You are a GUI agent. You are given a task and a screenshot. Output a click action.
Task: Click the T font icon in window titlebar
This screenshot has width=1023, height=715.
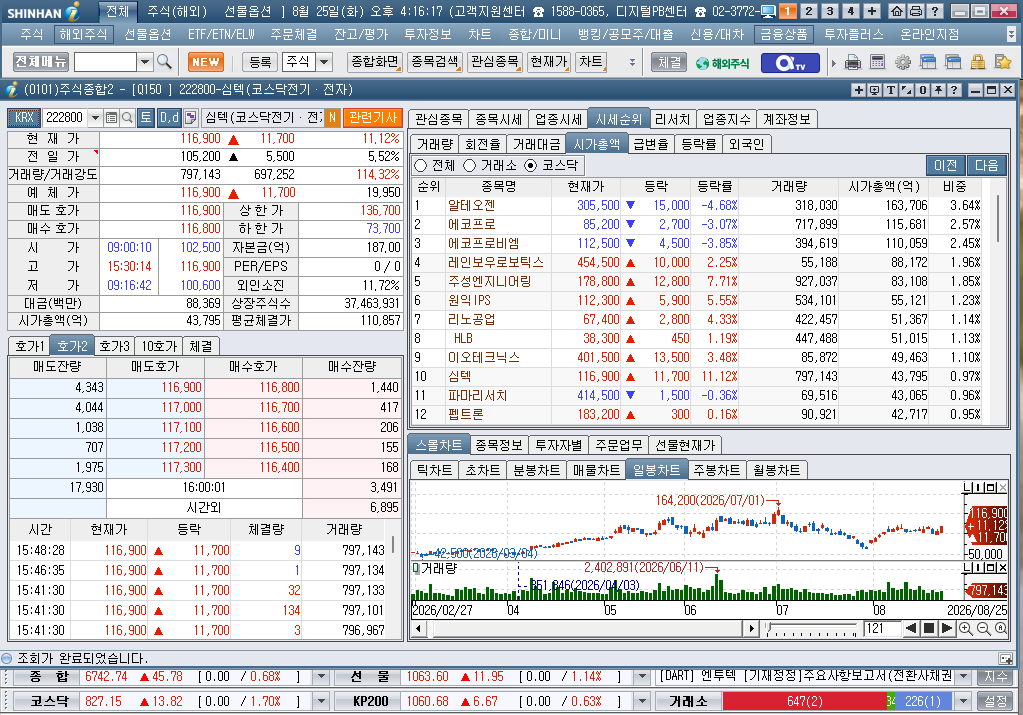(891, 90)
